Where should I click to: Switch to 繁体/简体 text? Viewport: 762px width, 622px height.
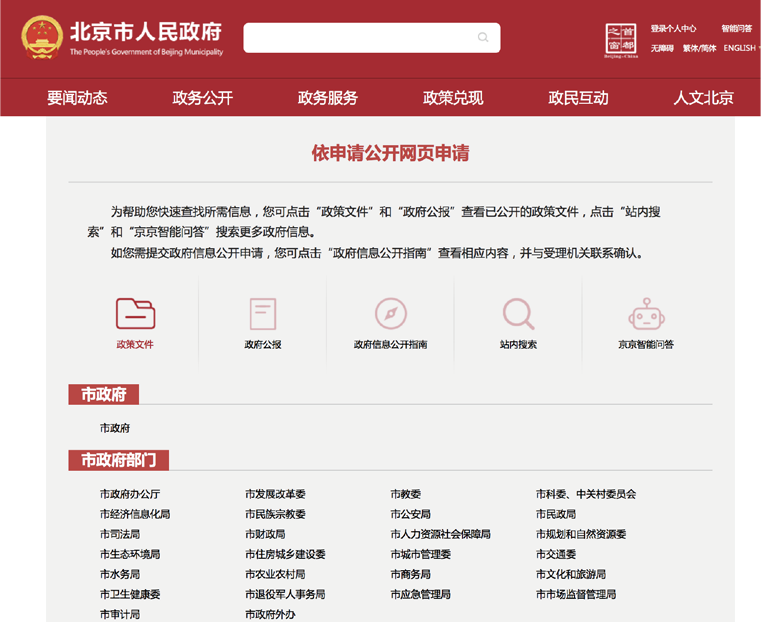(699, 48)
